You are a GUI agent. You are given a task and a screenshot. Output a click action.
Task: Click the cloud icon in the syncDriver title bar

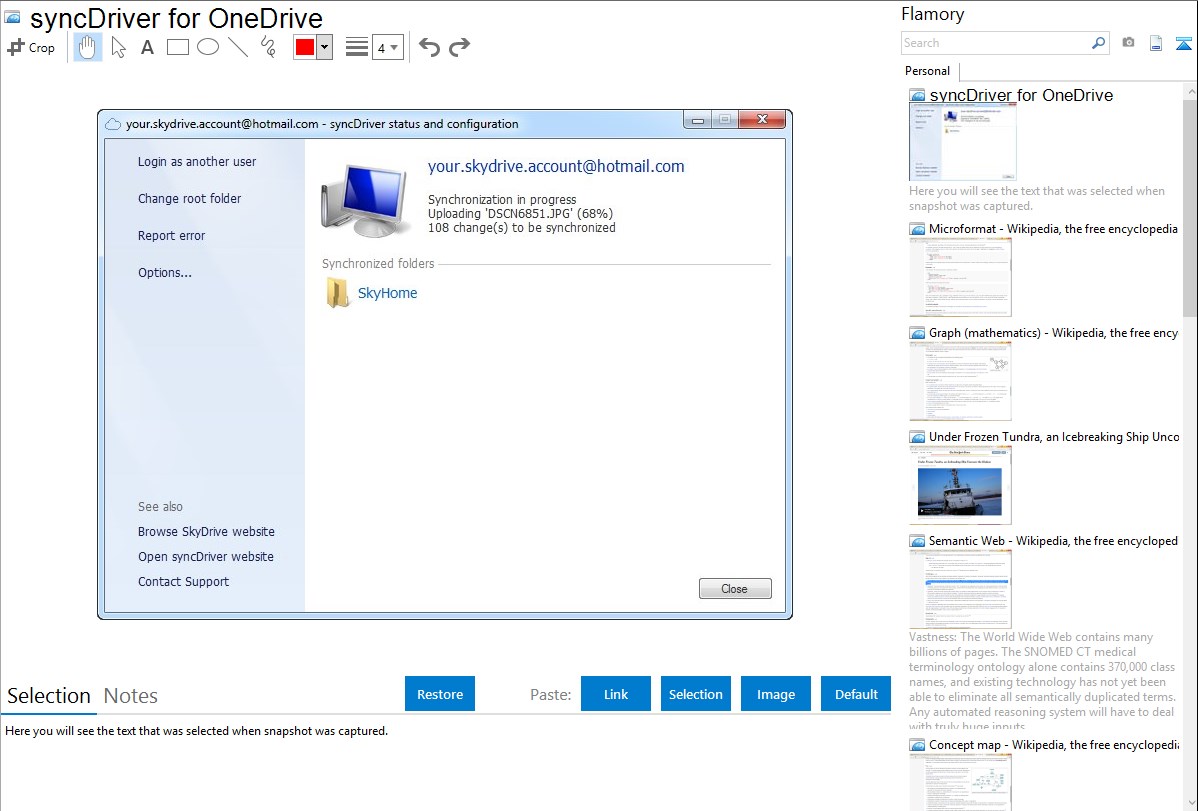point(113,124)
